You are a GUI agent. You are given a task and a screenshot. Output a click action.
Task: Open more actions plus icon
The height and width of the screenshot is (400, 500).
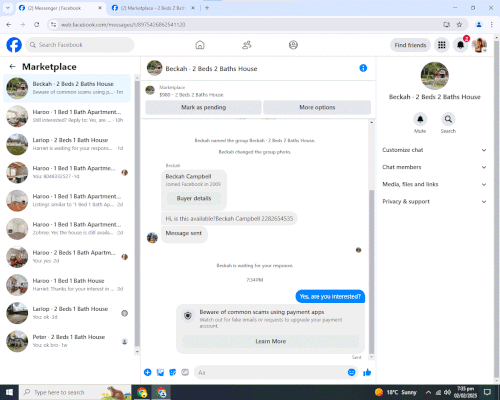coord(148,372)
